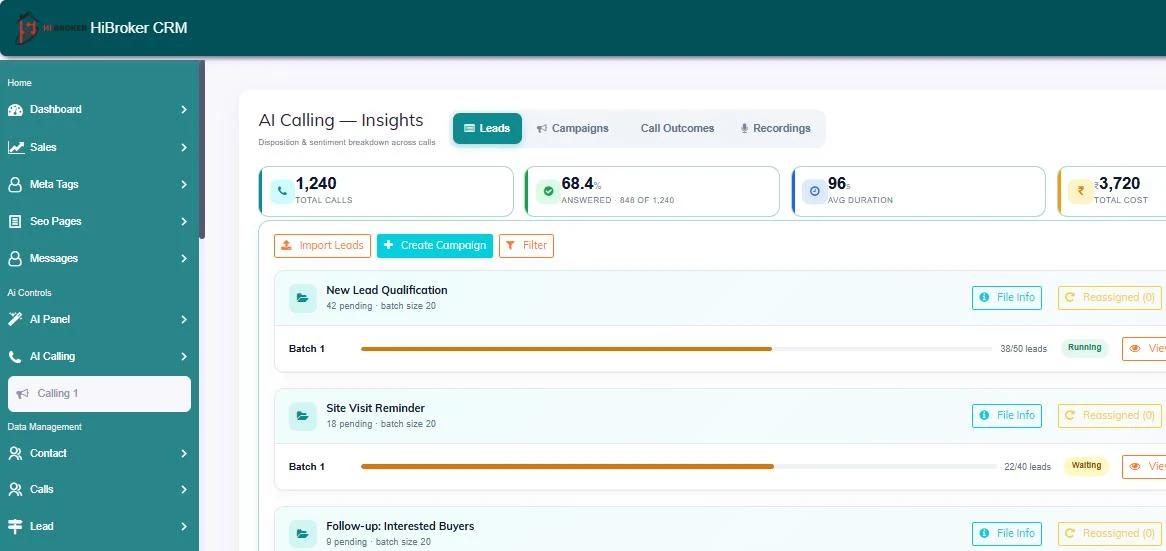Expand the Messages menu chevron
Image resolution: width=1166 pixels, height=551 pixels.
pos(184,259)
